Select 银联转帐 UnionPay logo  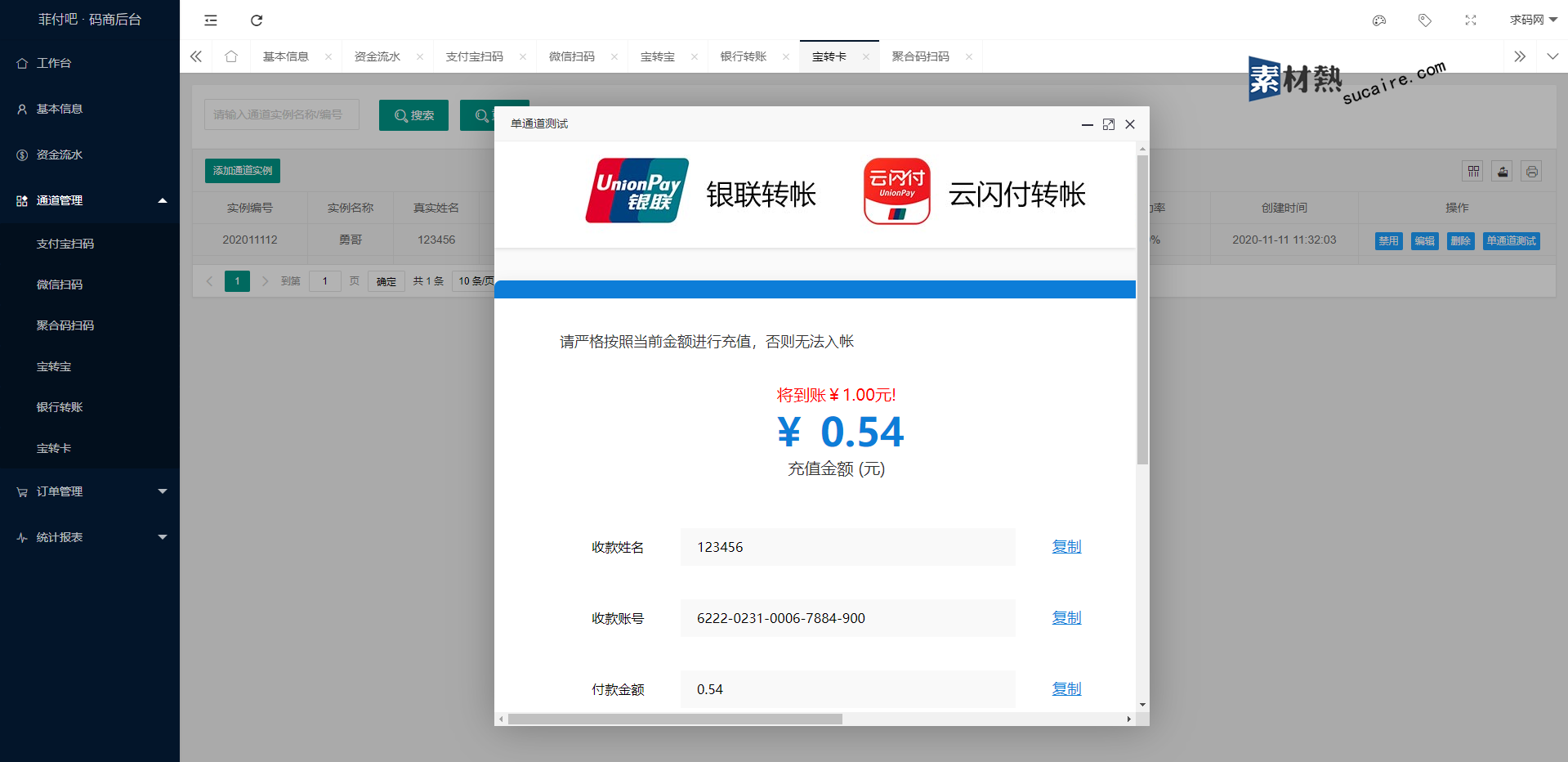tap(637, 190)
